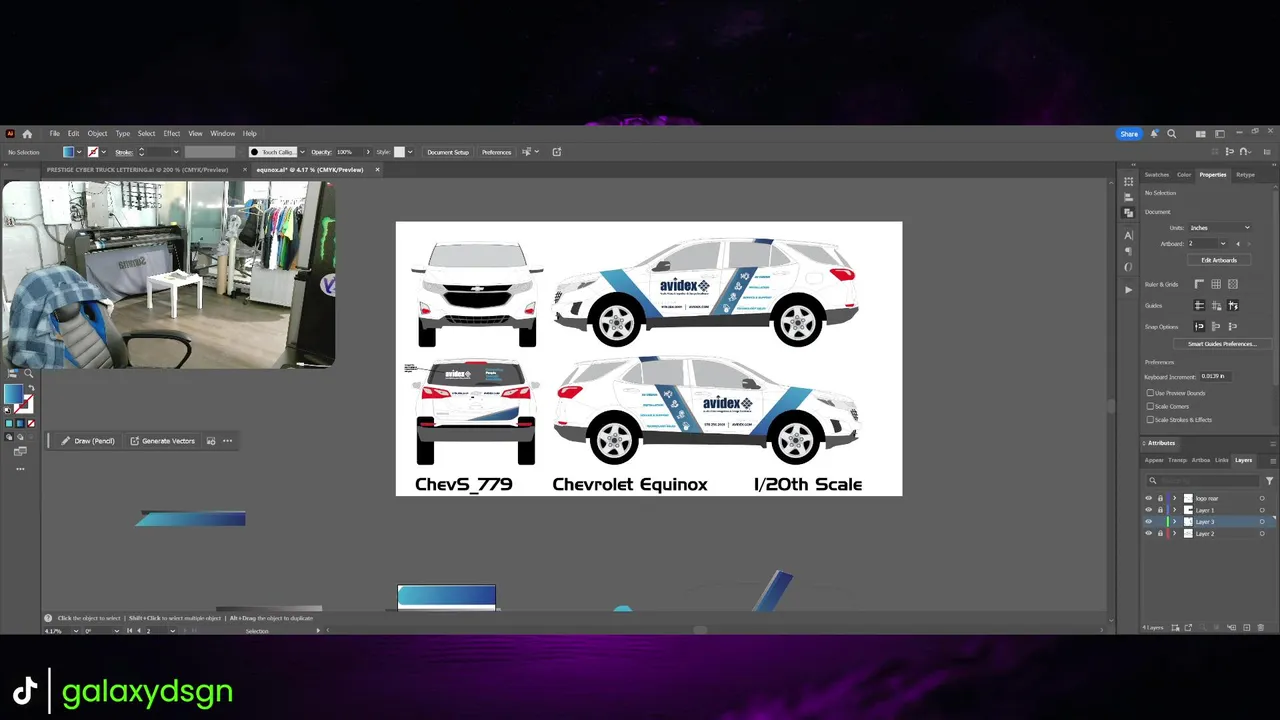This screenshot has width=1280, height=720.
Task: Open the graphic Style dropdown arrow
Action: 409,152
